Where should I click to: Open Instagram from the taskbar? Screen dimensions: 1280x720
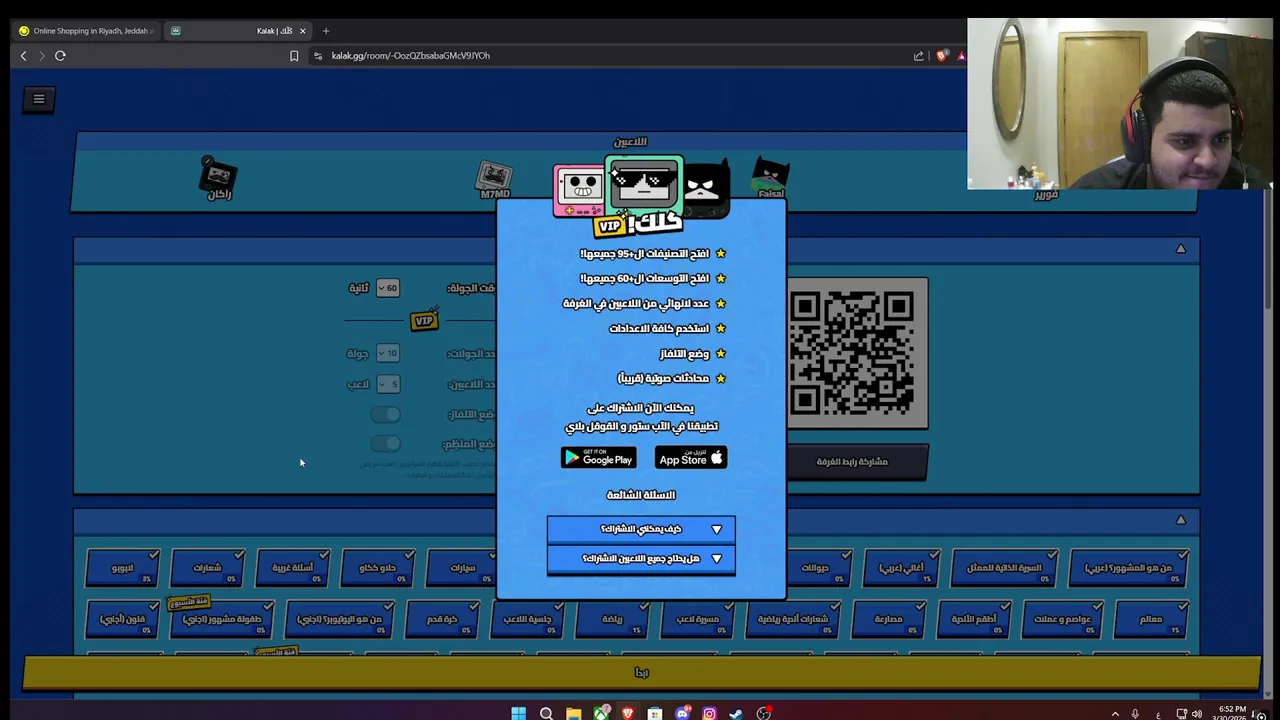coord(709,713)
